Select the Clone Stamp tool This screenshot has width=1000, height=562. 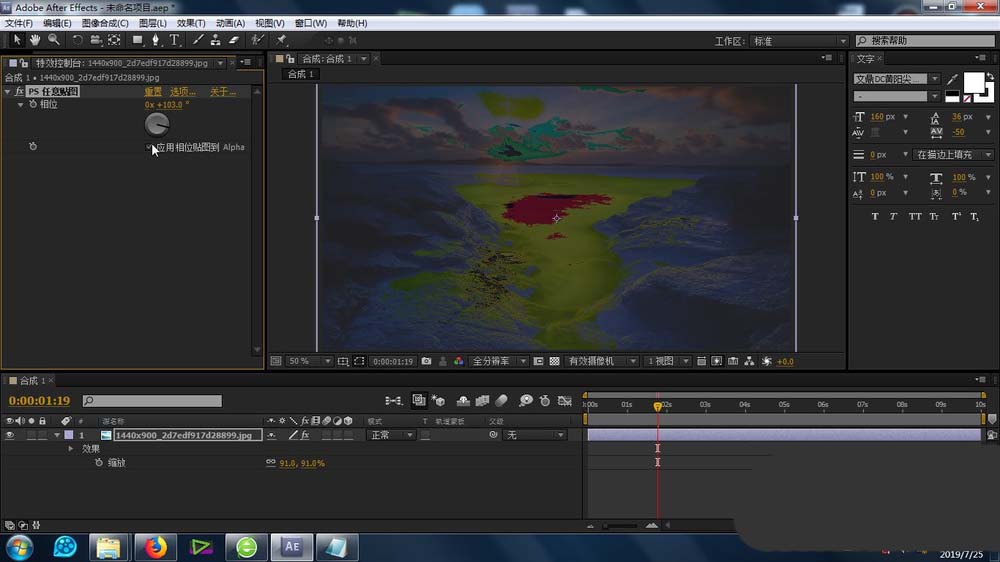point(215,40)
